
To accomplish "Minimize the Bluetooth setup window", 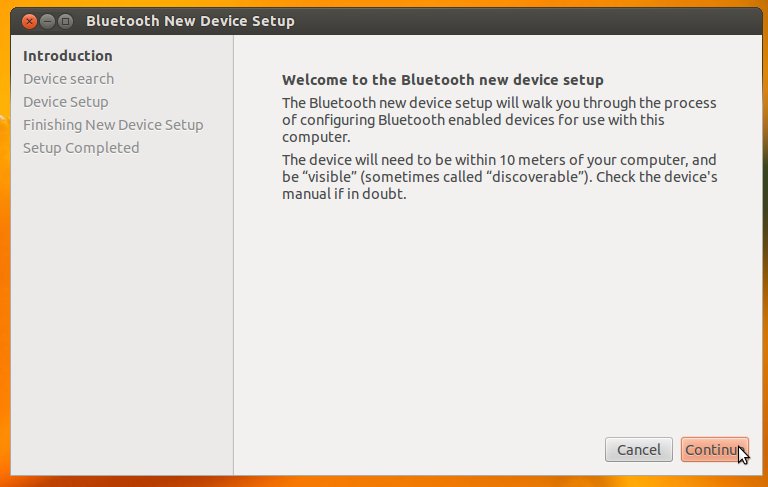I will coord(48,20).
